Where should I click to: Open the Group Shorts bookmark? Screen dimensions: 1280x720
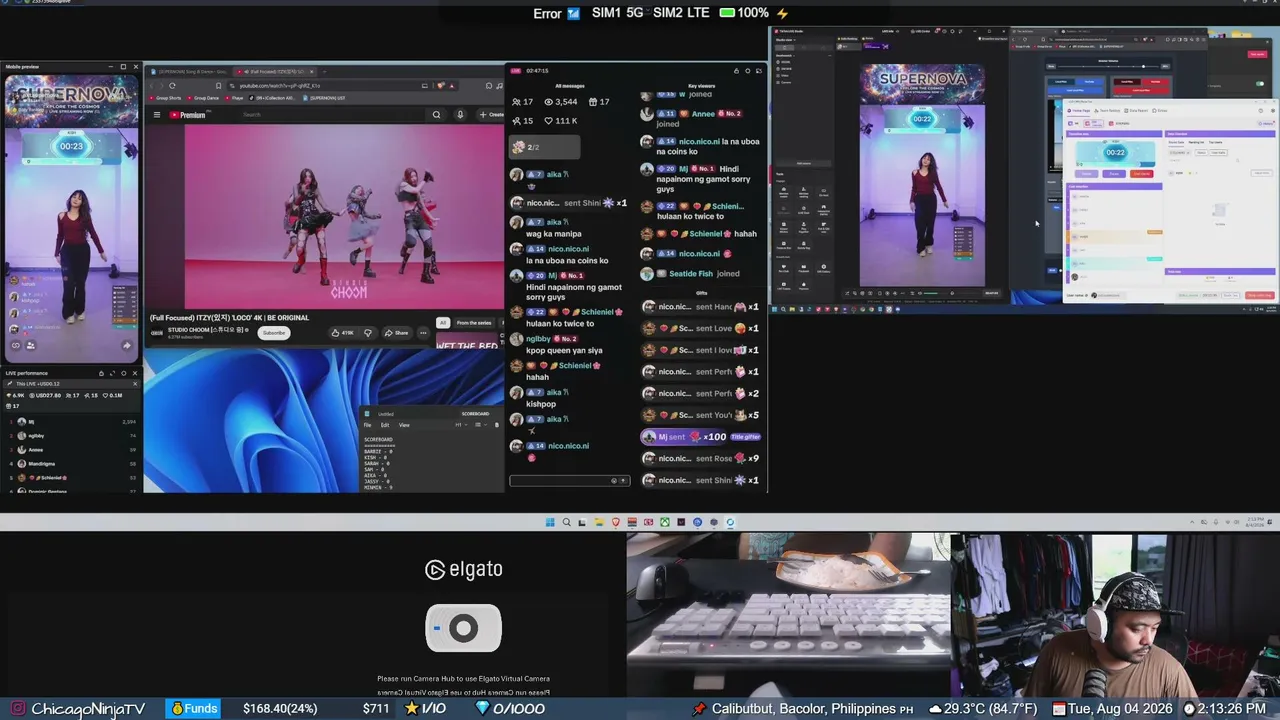coord(166,98)
